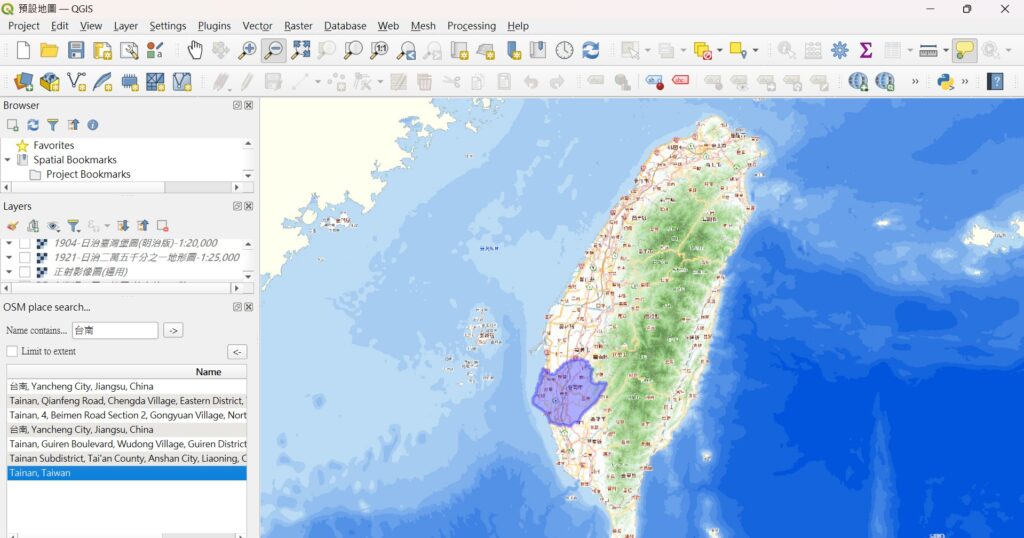Click the Name contains search field
This screenshot has width=1024, height=538.
[x=115, y=330]
